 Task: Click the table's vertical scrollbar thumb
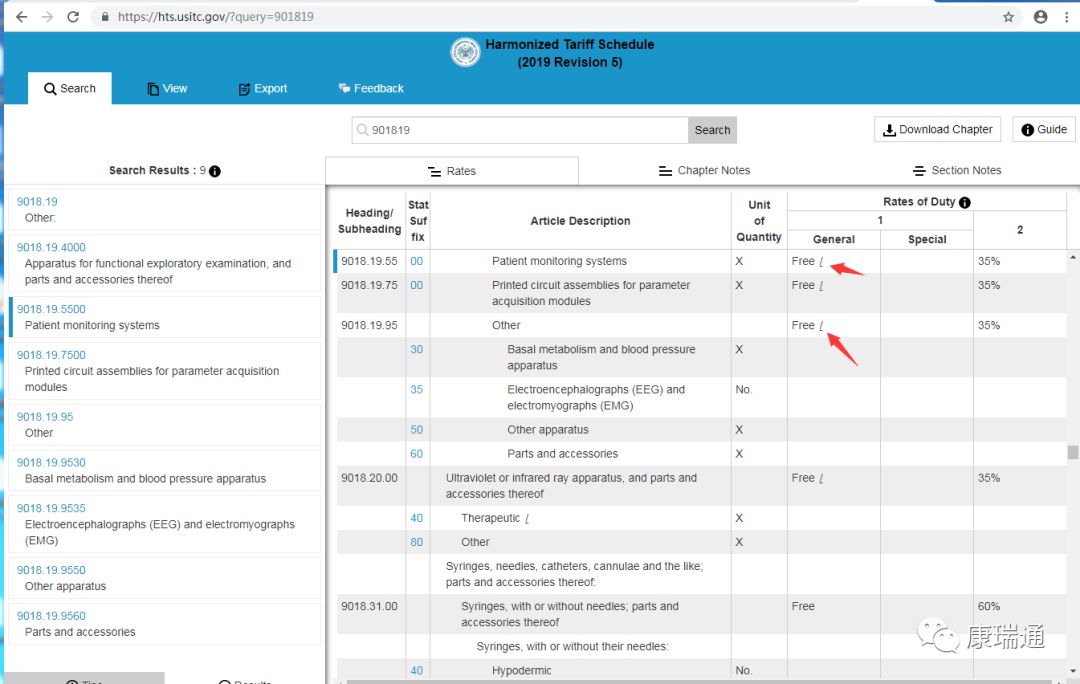click(1072, 452)
